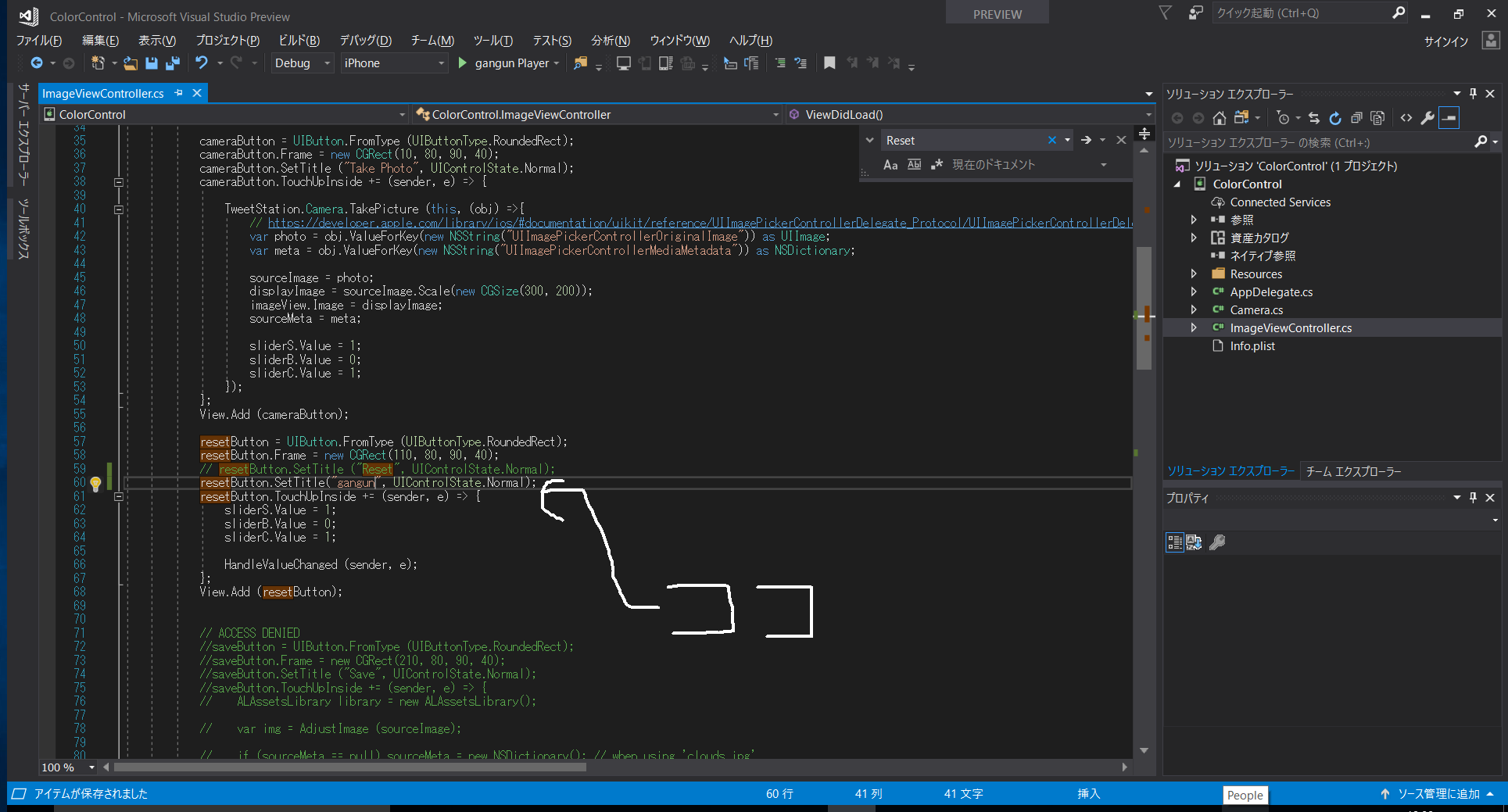Toggle a bookmark using the bookmark toolbar icon
1508x812 pixels.
[829, 63]
